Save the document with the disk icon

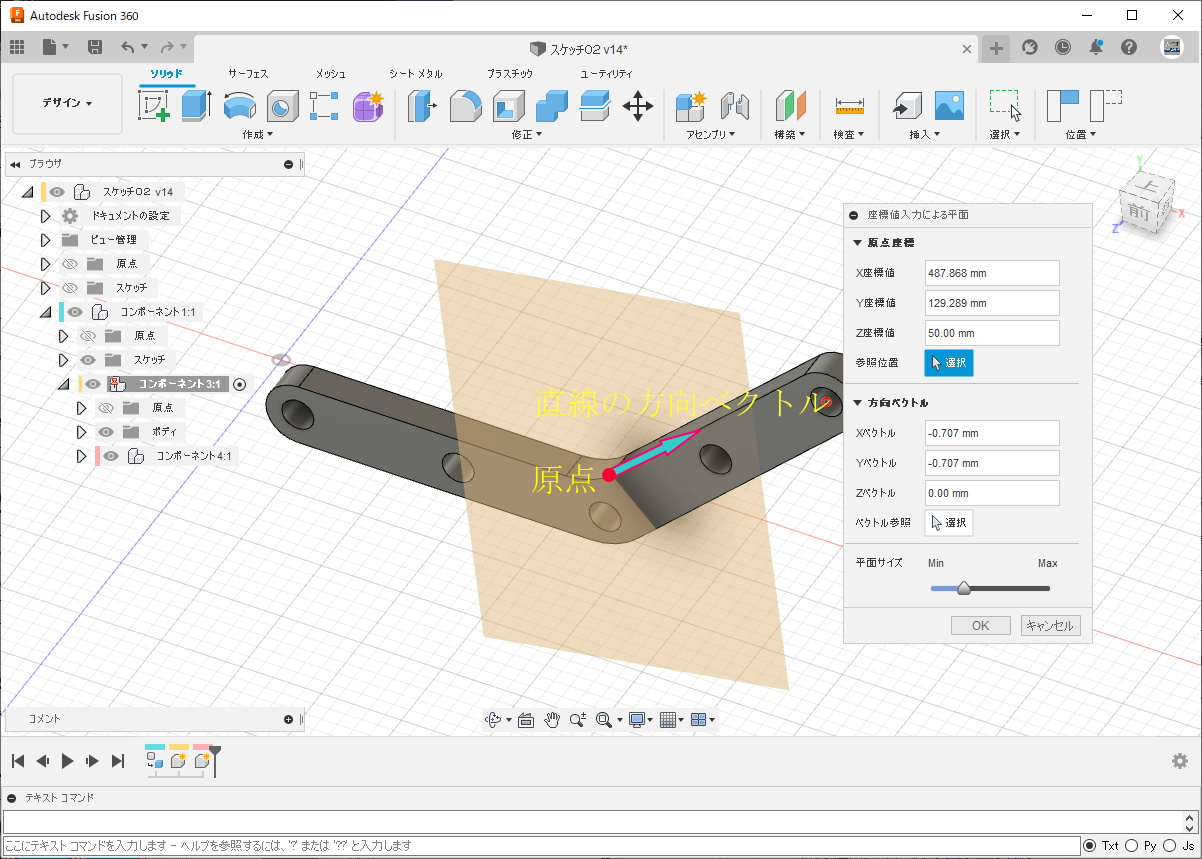[x=95, y=47]
